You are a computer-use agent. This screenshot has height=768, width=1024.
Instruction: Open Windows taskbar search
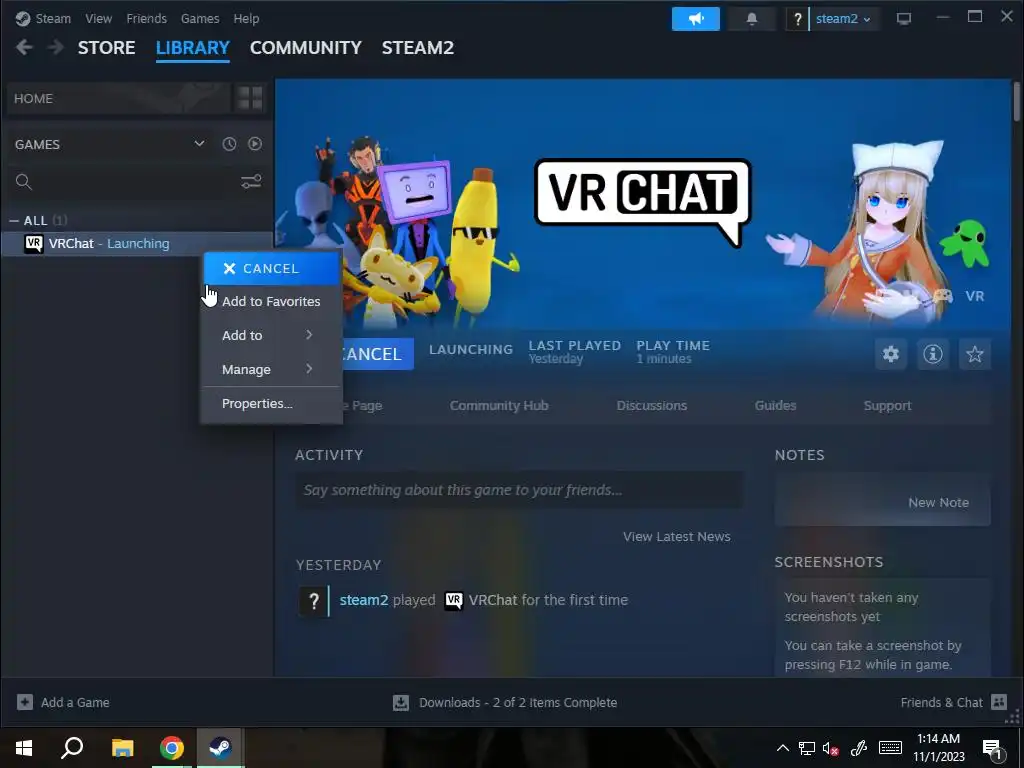click(72, 748)
